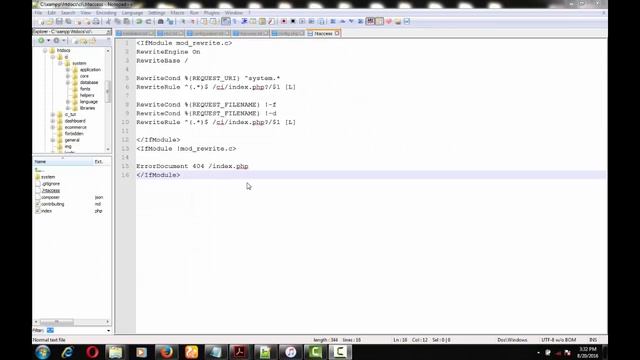Toggle Show all characters in toolbar

click(235, 21)
